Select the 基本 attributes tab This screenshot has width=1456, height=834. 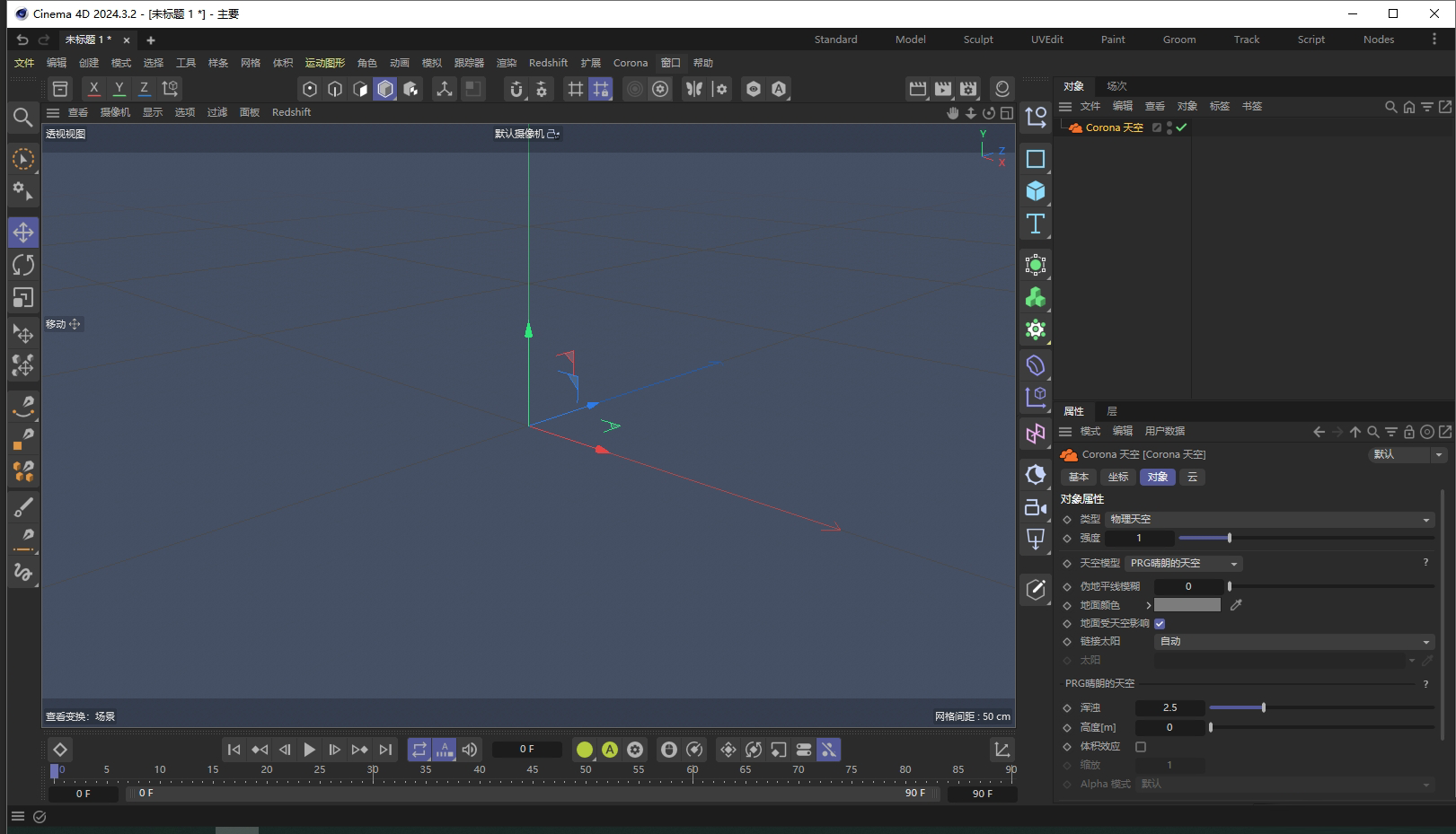[x=1079, y=477]
